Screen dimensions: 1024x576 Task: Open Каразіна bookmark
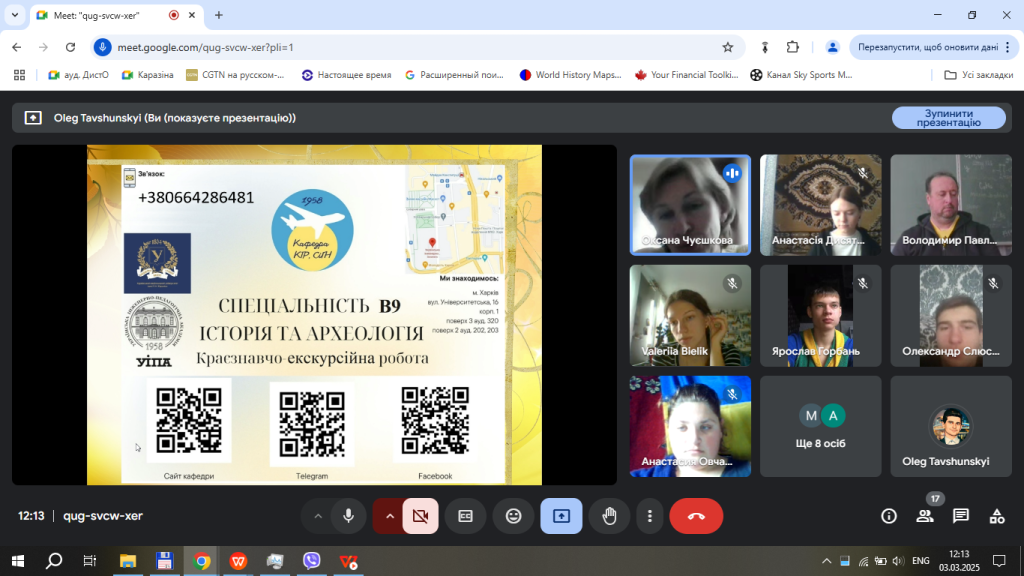tap(148, 75)
